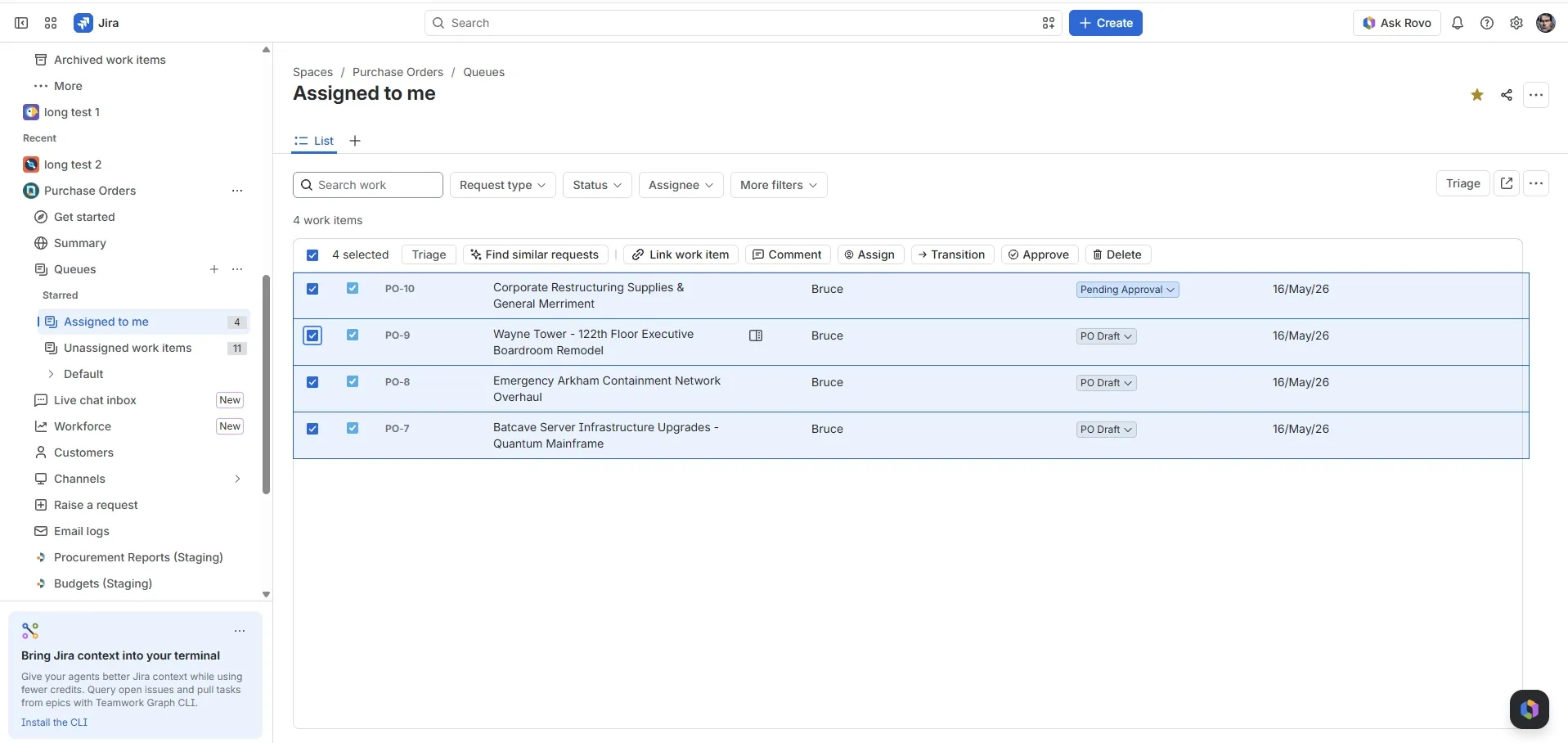Click PO-8 request type checkbox icon
1568x743 pixels.
click(x=353, y=381)
